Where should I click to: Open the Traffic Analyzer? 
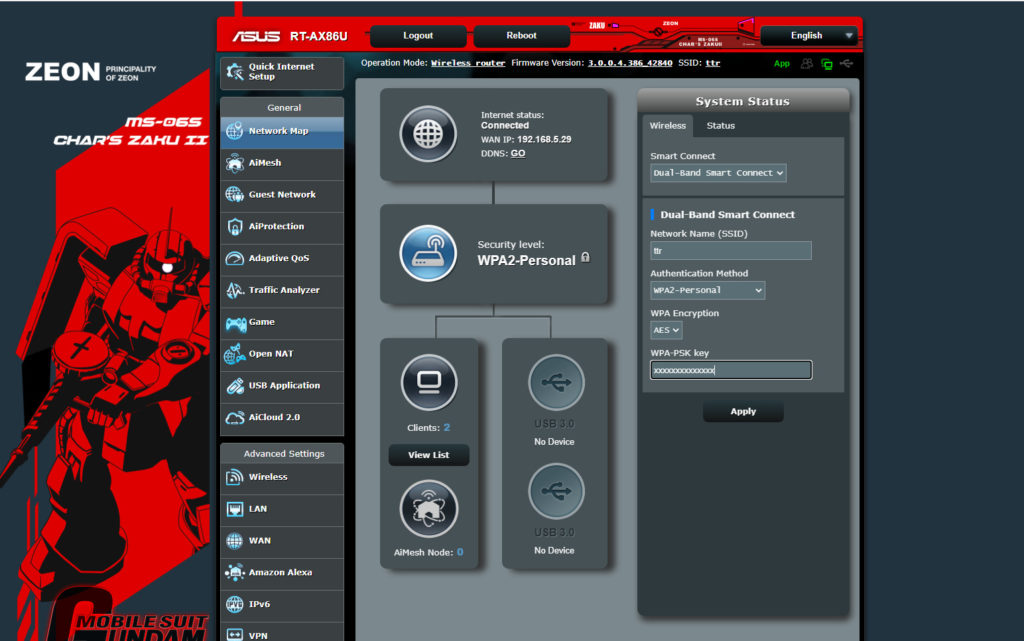pyautogui.click(x=281, y=290)
